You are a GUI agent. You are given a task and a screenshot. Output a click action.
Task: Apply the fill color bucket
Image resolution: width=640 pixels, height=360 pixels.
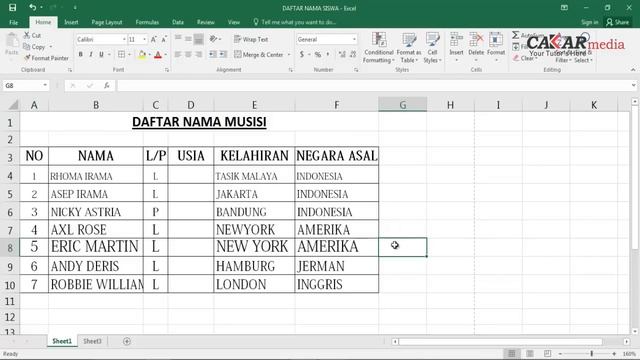[142, 54]
